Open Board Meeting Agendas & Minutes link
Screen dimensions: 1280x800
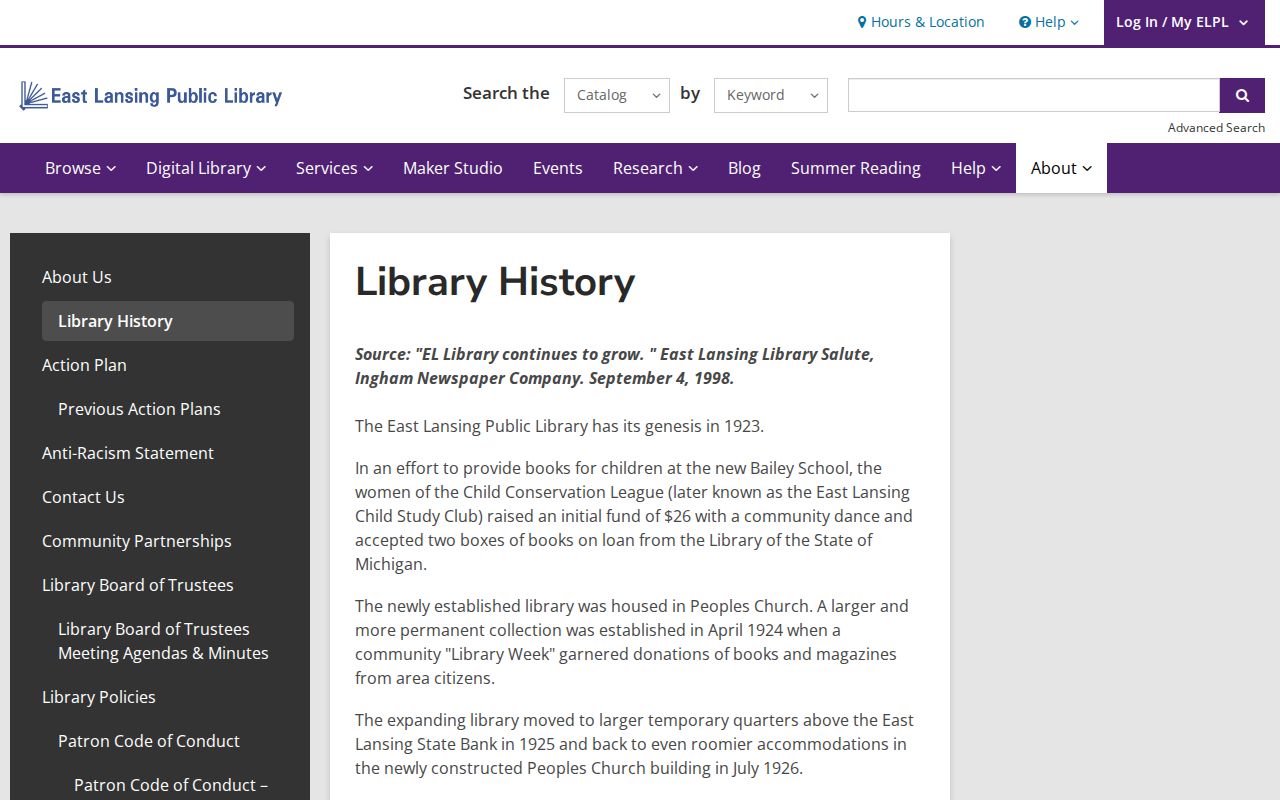[163, 641]
